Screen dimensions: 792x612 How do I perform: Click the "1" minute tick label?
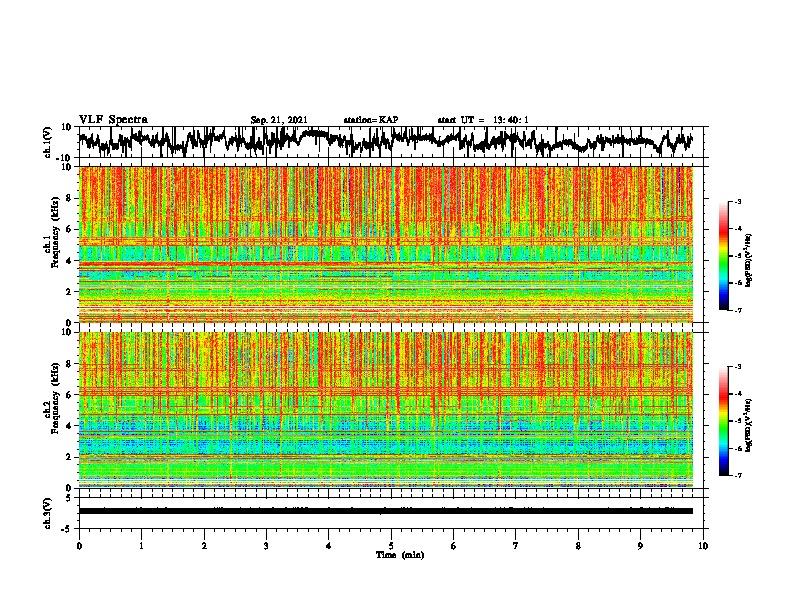(x=142, y=546)
